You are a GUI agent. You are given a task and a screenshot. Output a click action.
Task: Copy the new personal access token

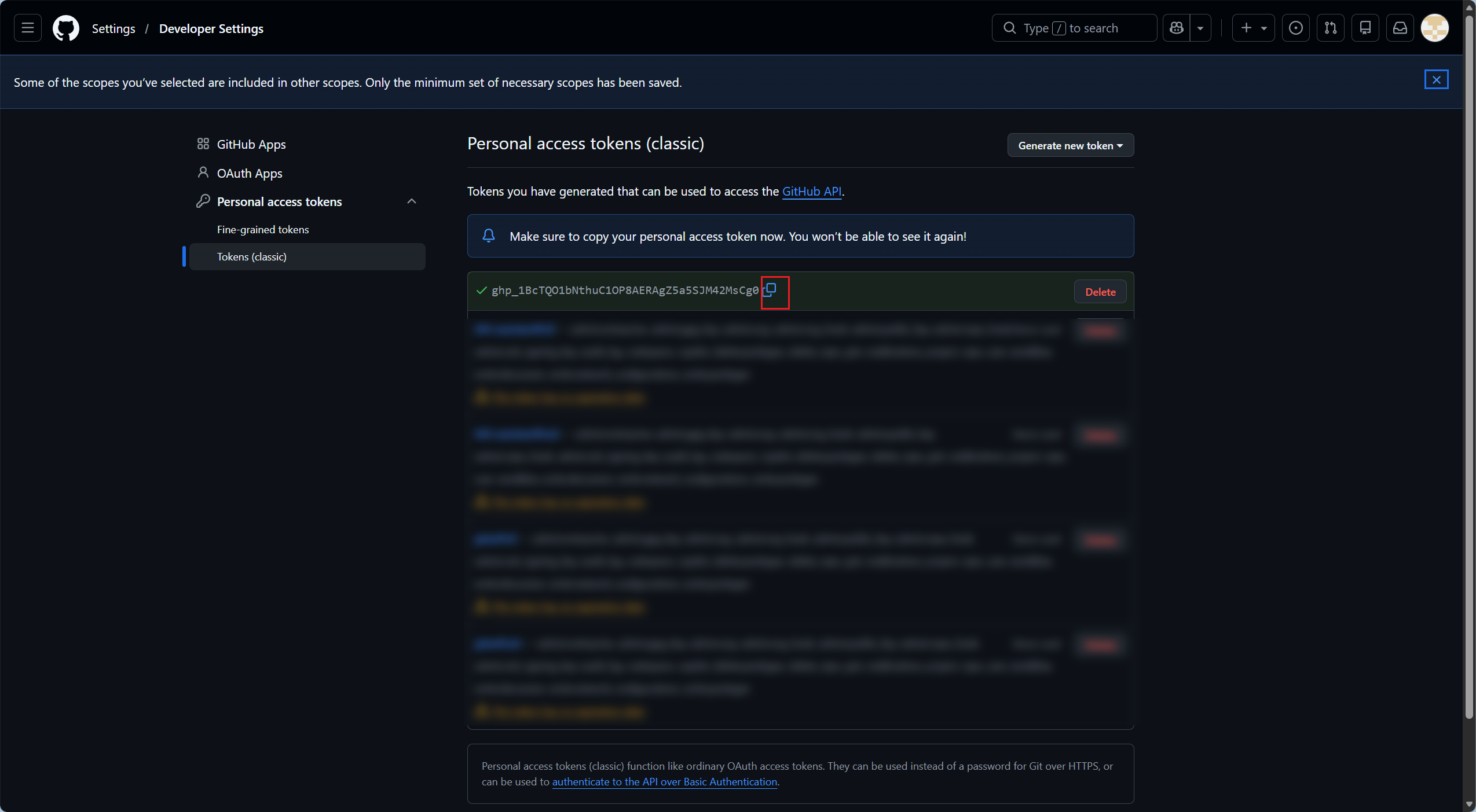click(771, 289)
